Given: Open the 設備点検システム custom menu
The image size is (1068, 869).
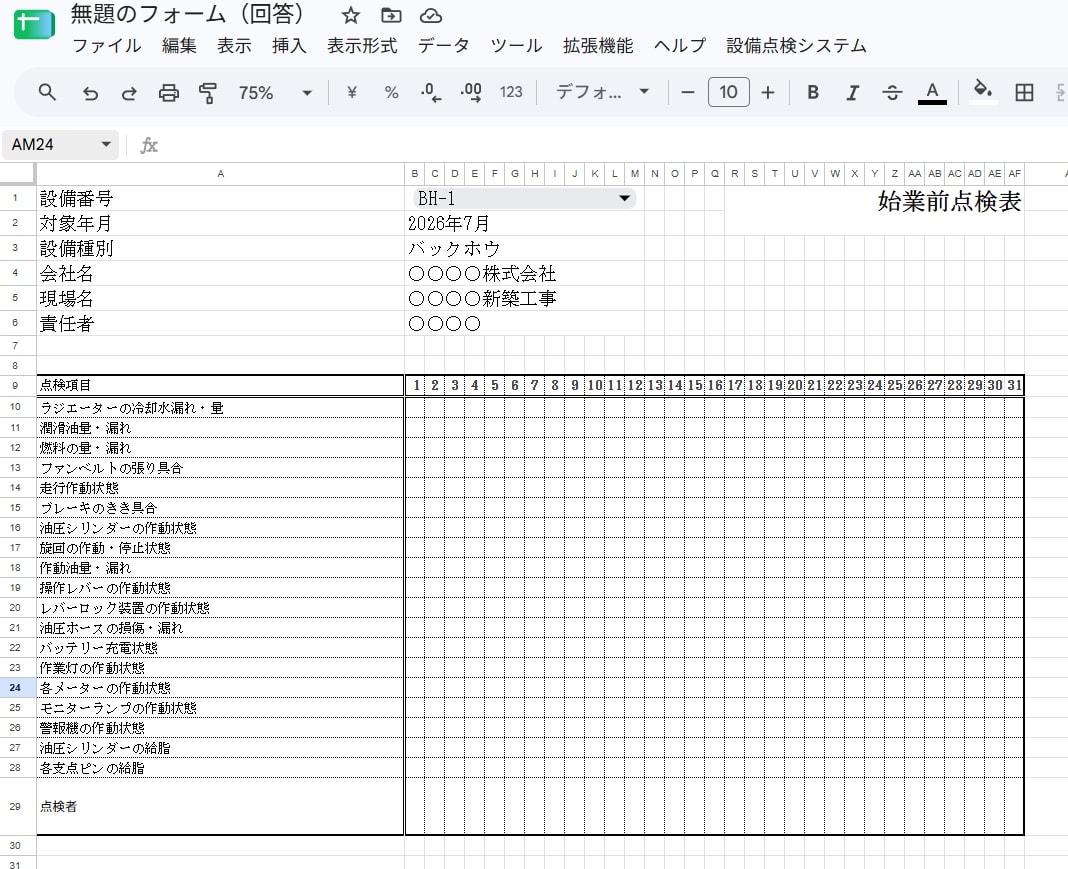Looking at the screenshot, I should click(x=796, y=46).
